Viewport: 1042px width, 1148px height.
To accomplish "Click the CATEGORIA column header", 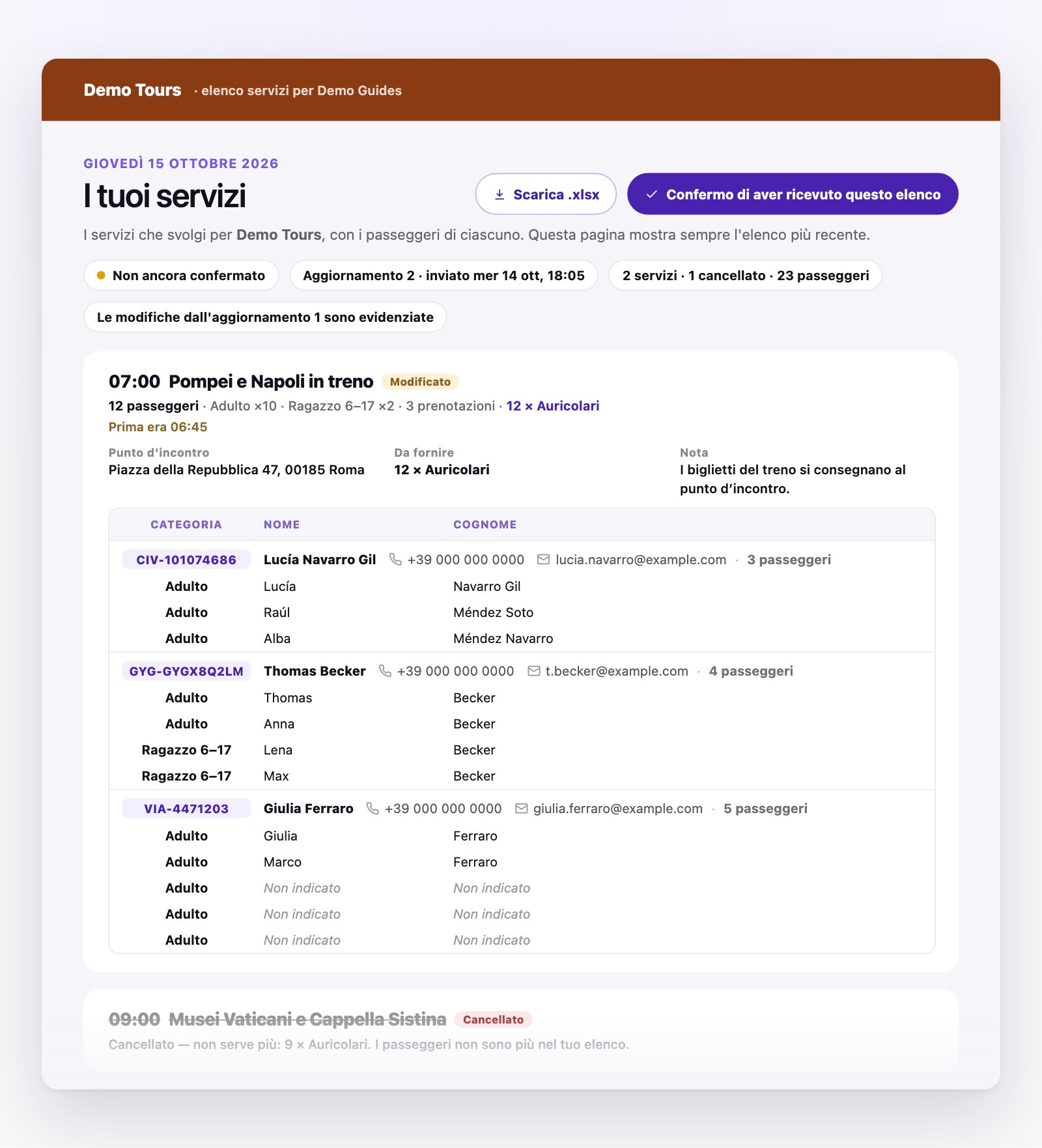I will [186, 524].
